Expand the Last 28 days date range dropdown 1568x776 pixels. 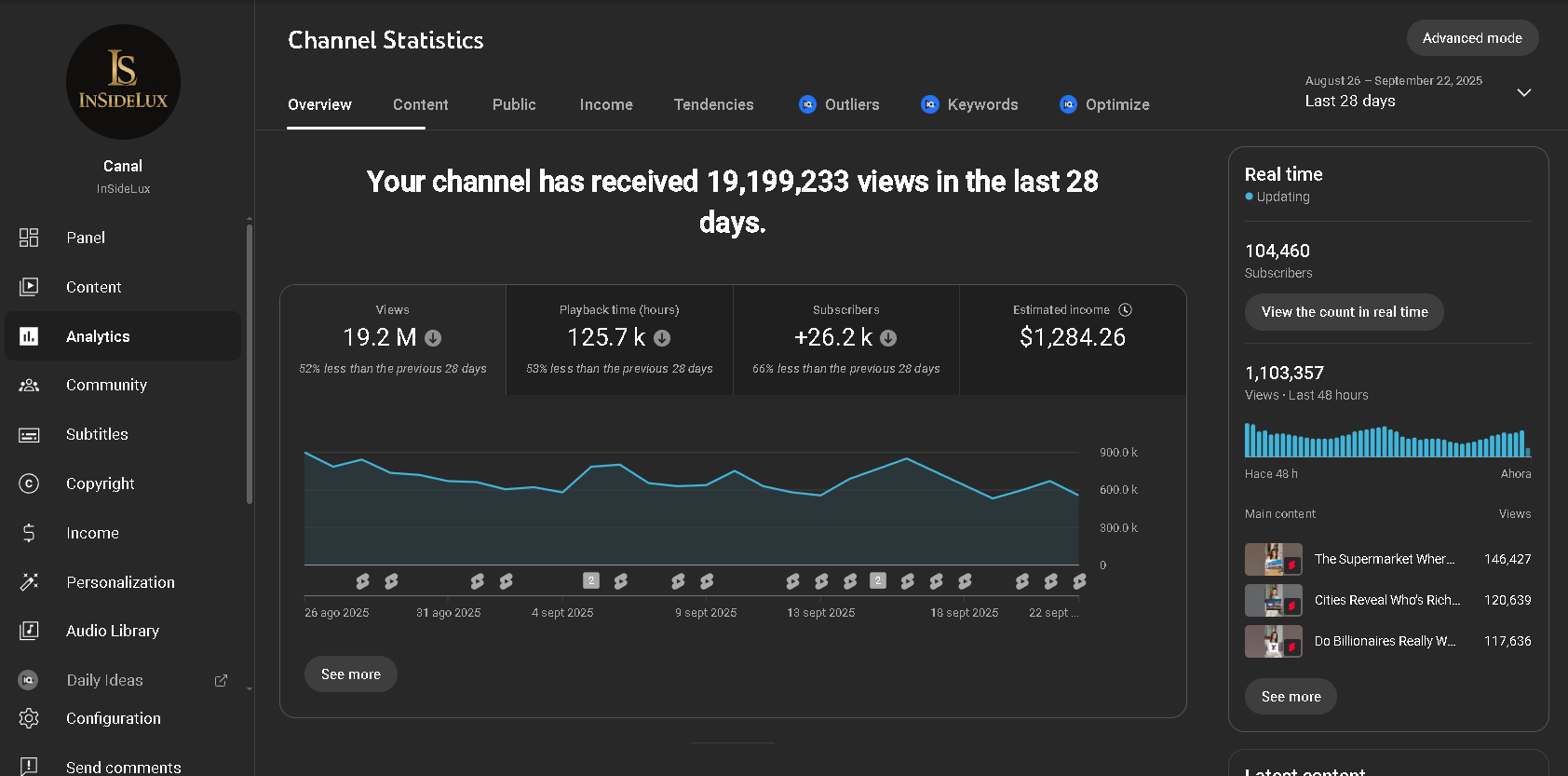[1523, 92]
